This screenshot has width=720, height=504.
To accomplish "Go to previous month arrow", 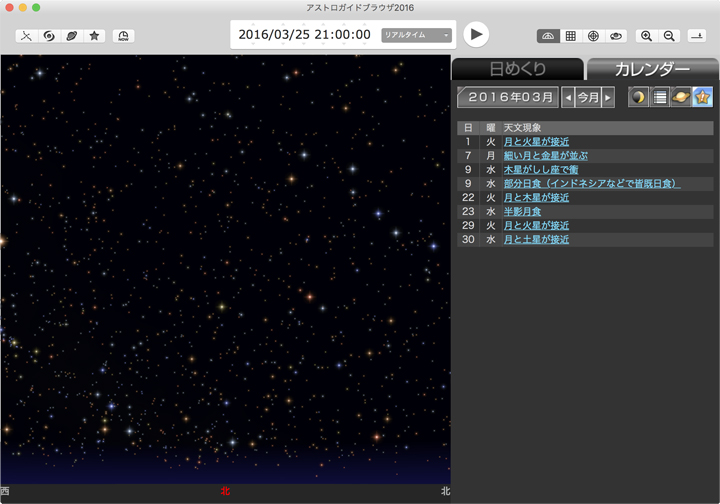I will point(568,98).
